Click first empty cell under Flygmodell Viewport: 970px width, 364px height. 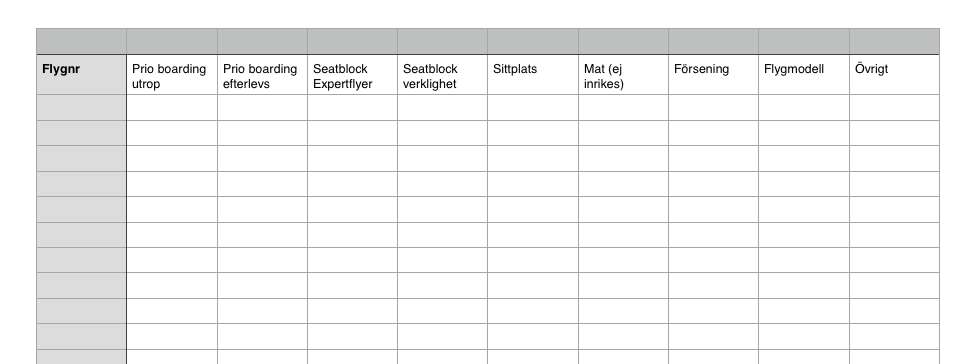(x=804, y=108)
